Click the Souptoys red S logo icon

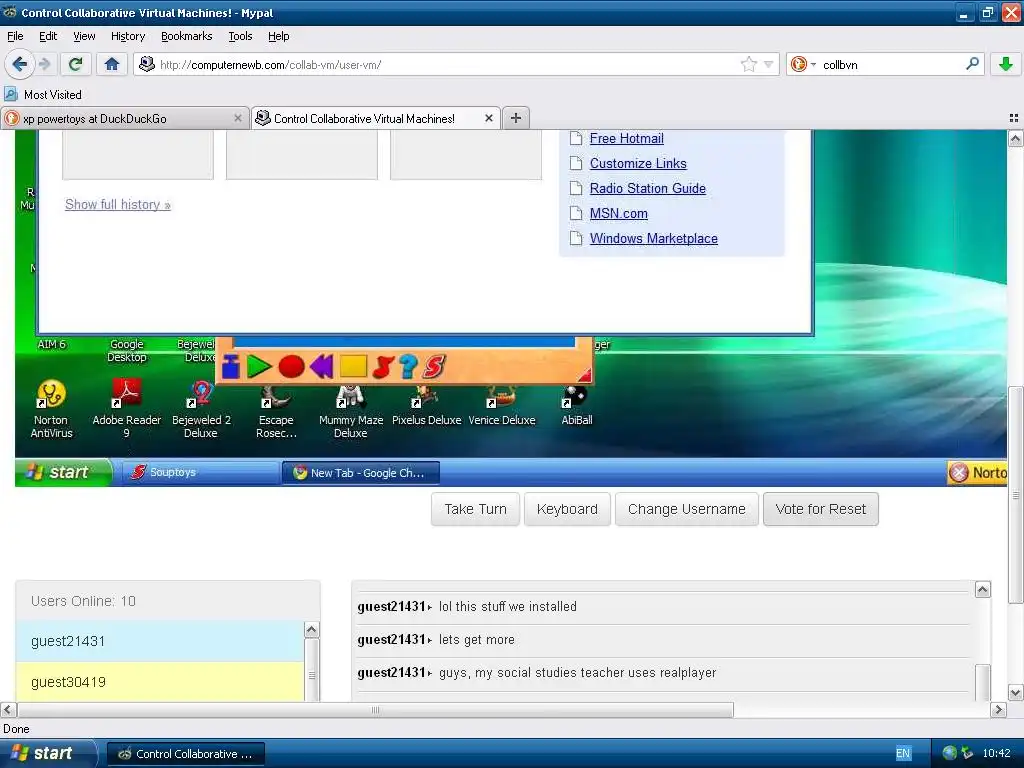434,367
